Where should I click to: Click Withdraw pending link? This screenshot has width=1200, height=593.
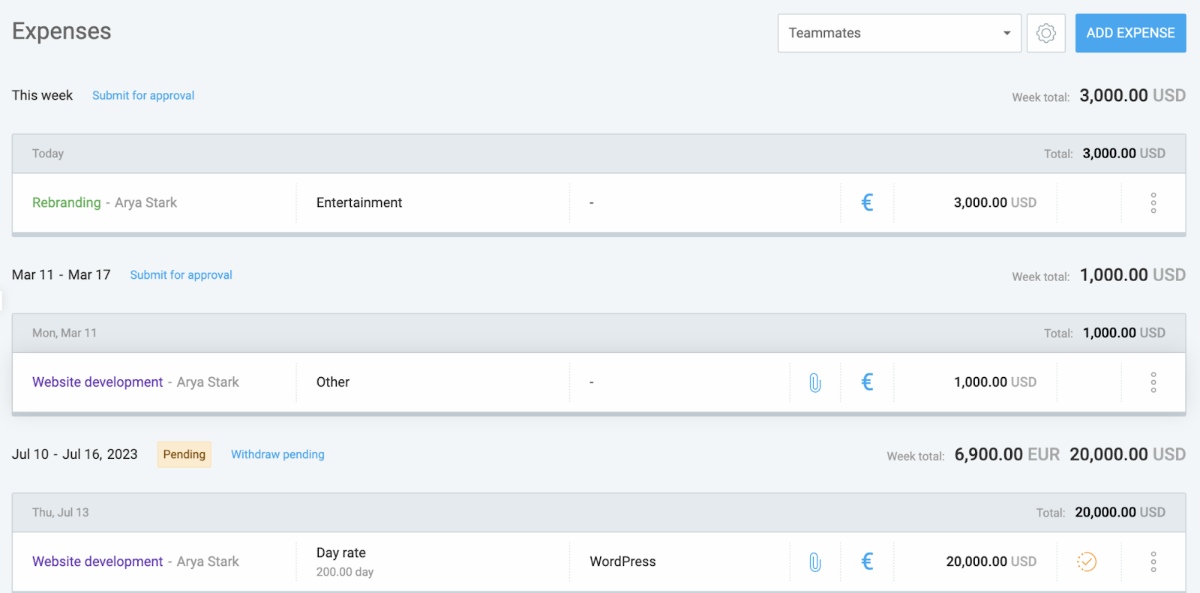[x=277, y=455]
